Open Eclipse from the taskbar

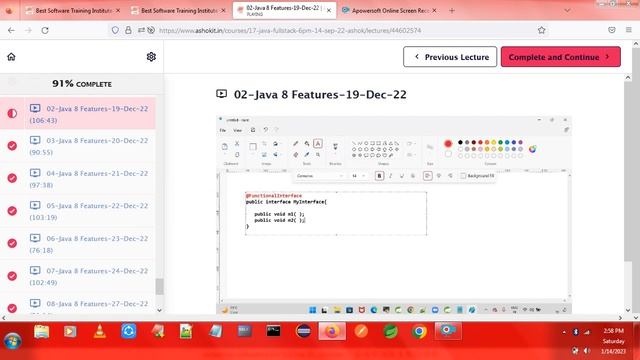[x=303, y=331]
